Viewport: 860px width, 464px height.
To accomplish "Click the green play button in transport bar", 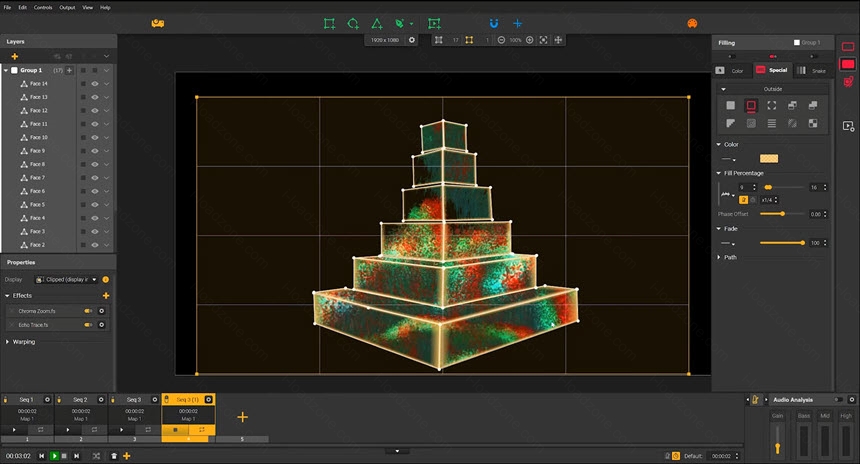I will point(54,456).
